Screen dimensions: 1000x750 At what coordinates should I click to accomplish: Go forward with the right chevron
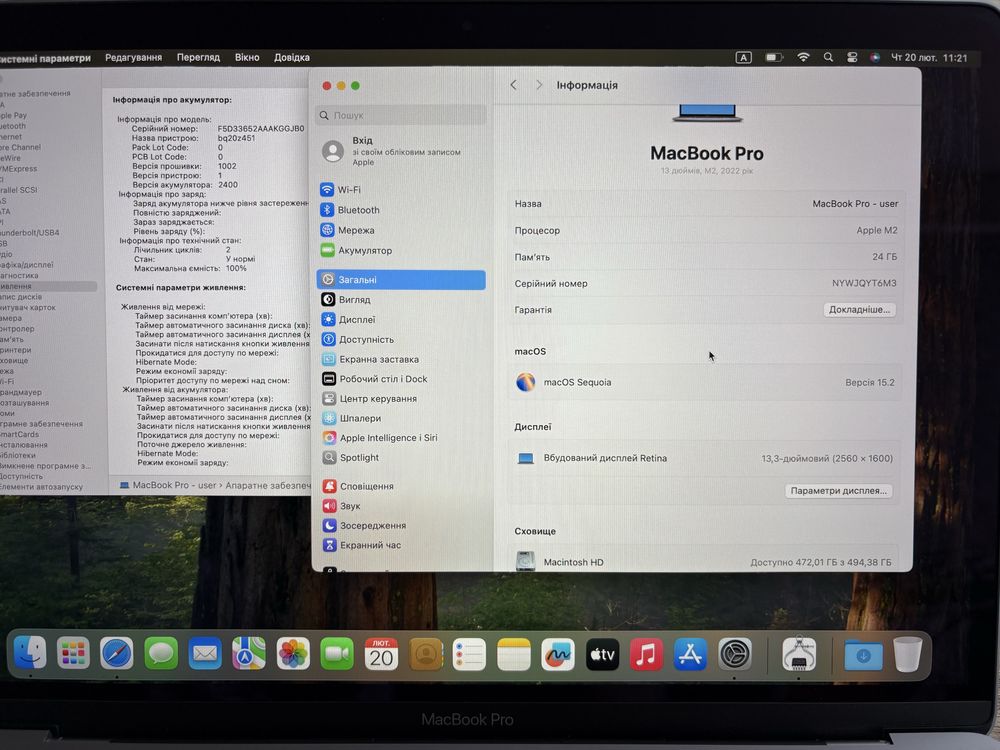(539, 85)
